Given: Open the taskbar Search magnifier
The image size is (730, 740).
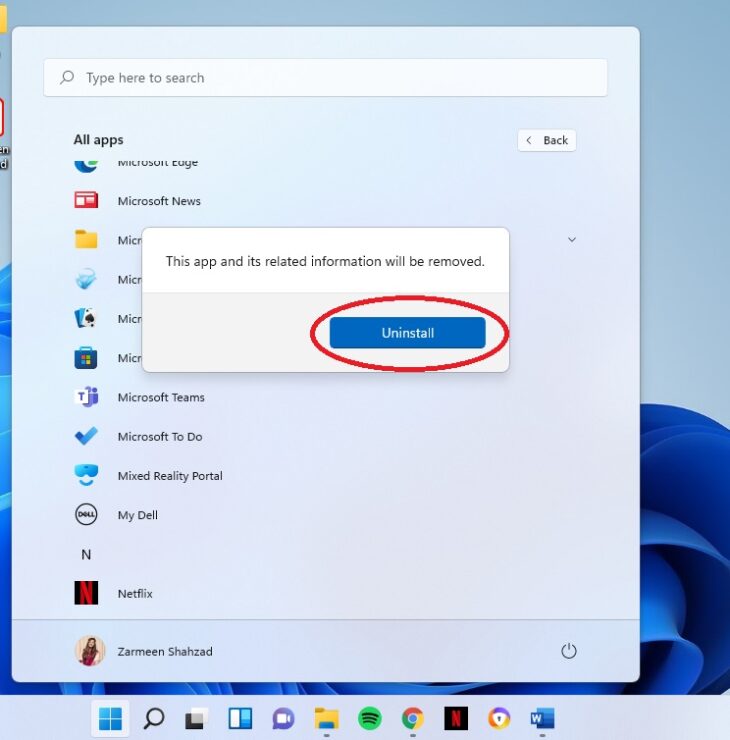Looking at the screenshot, I should pos(153,719).
